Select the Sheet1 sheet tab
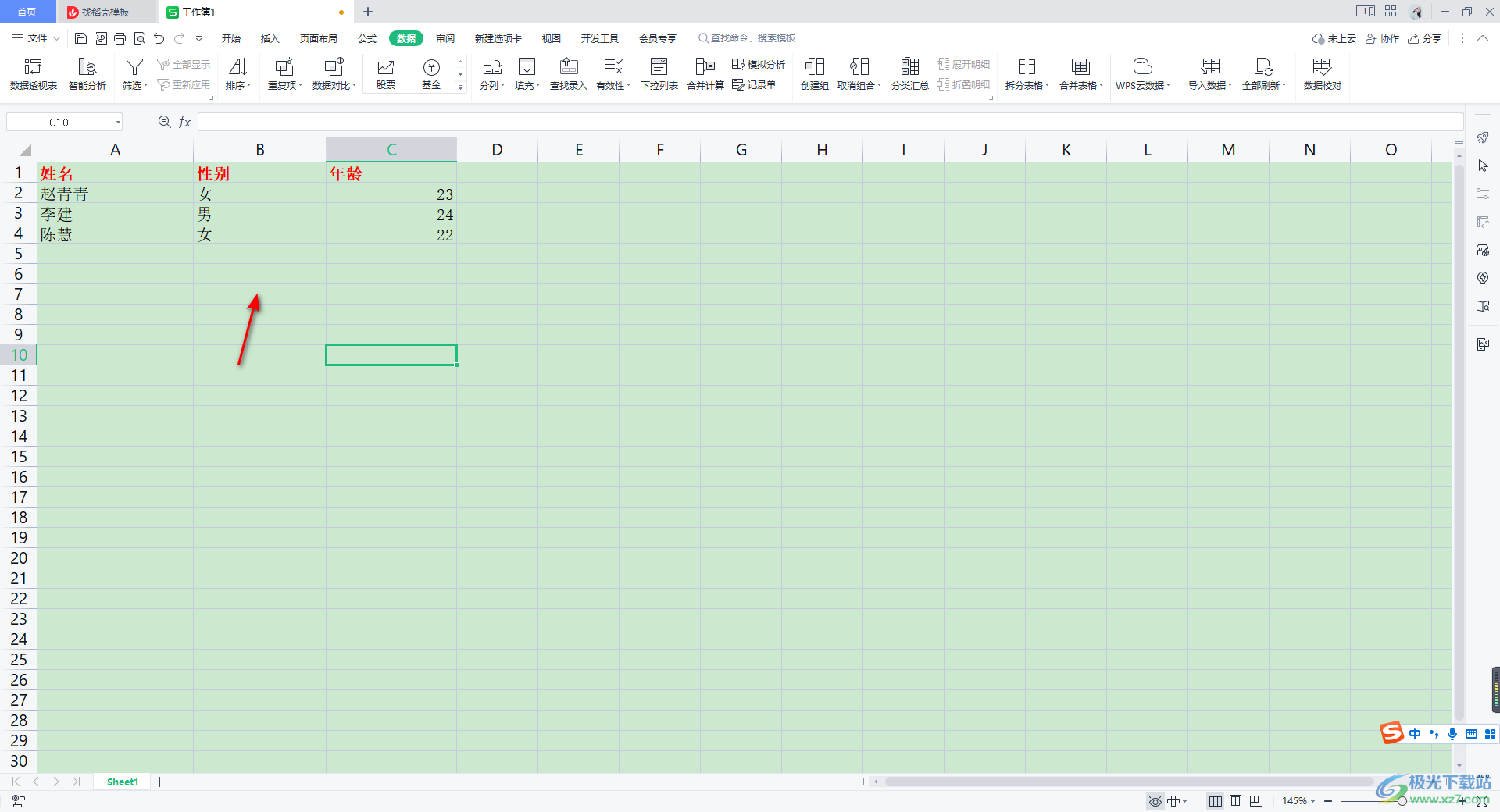 pyautogui.click(x=123, y=782)
